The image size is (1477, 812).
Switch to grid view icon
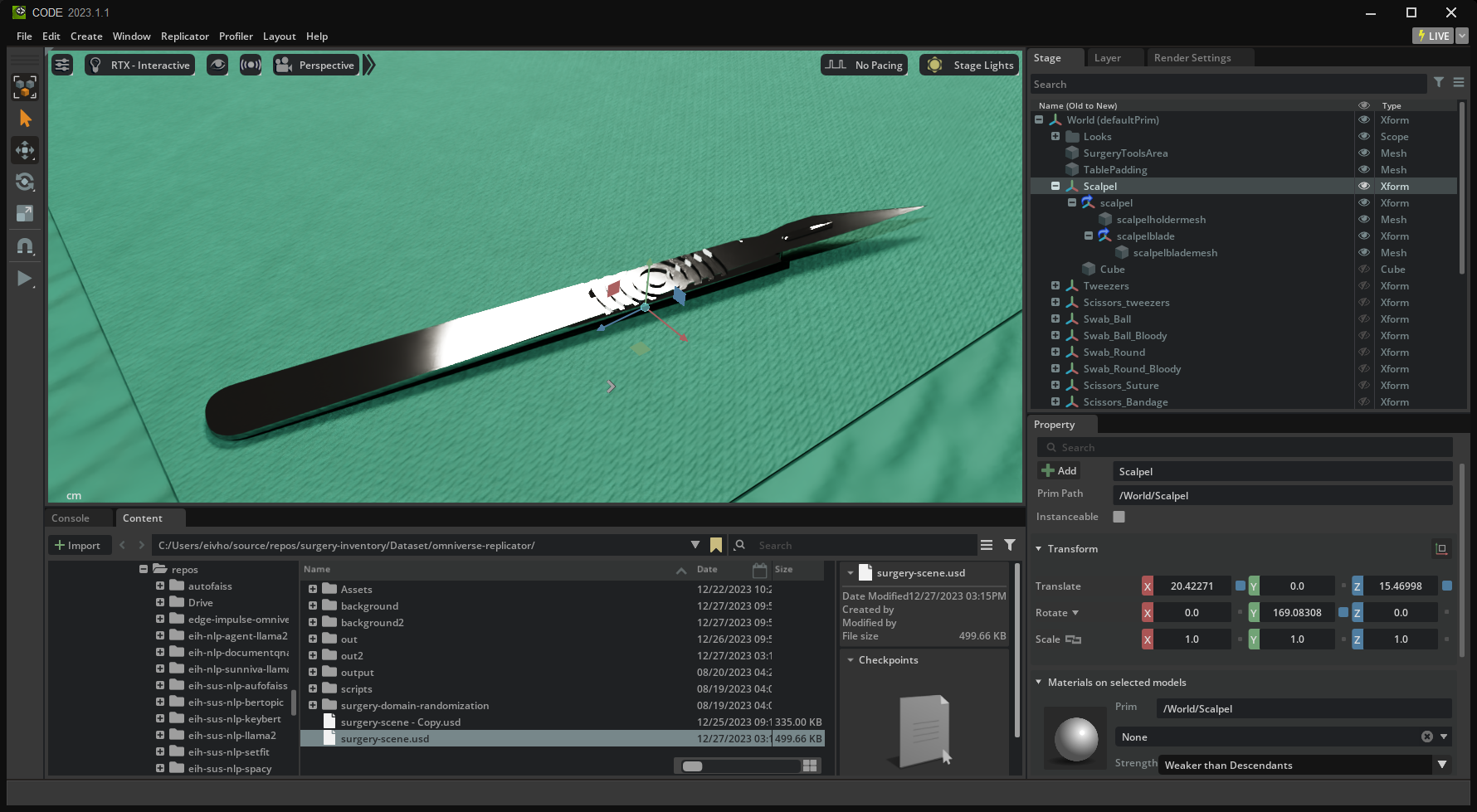[810, 766]
